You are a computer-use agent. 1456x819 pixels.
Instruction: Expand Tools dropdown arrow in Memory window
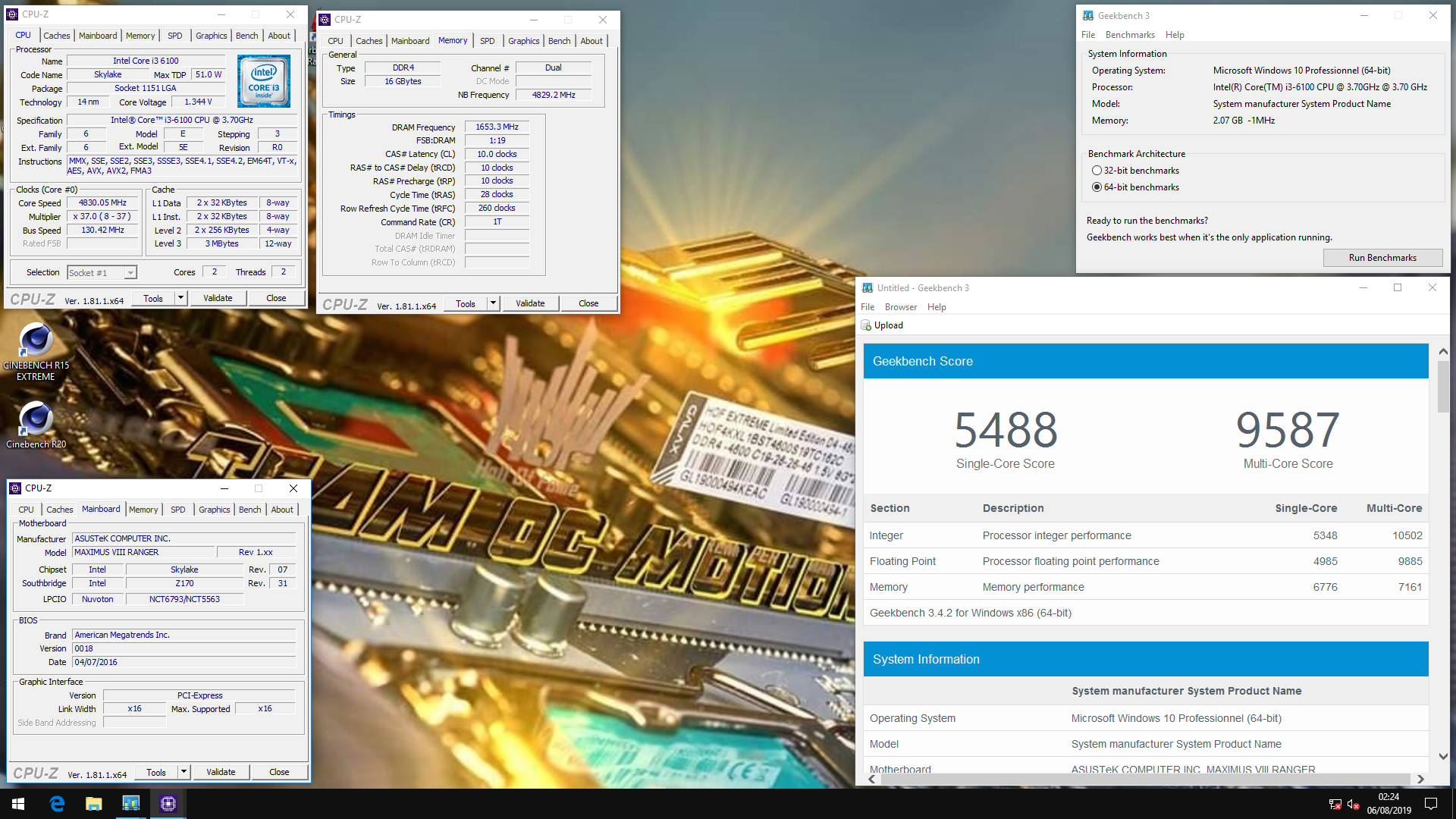tap(494, 303)
